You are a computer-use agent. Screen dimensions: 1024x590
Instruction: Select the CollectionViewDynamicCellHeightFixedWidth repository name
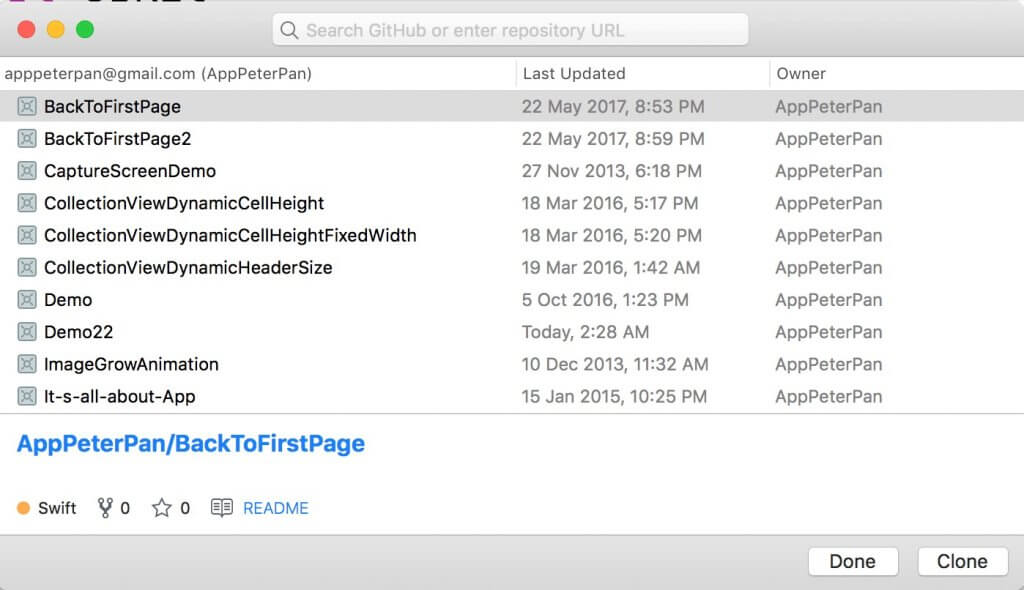230,235
